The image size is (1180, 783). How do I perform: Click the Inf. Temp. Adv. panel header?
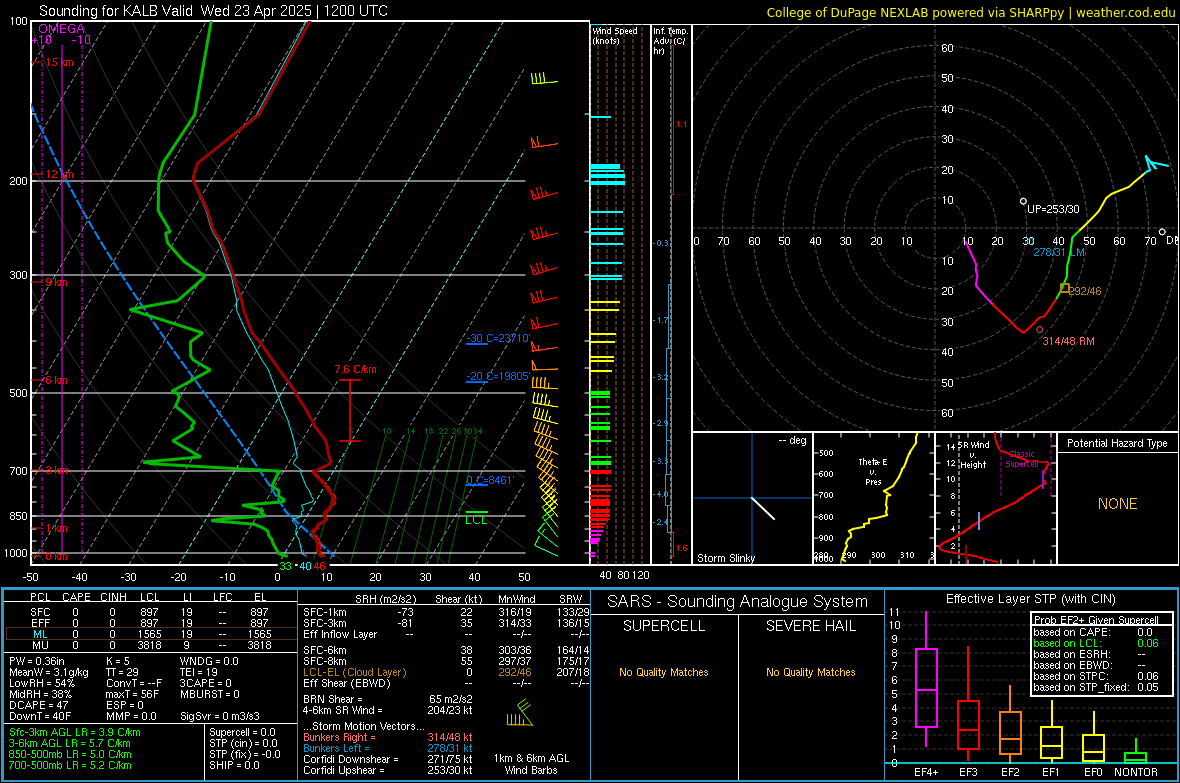pyautogui.click(x=670, y=41)
